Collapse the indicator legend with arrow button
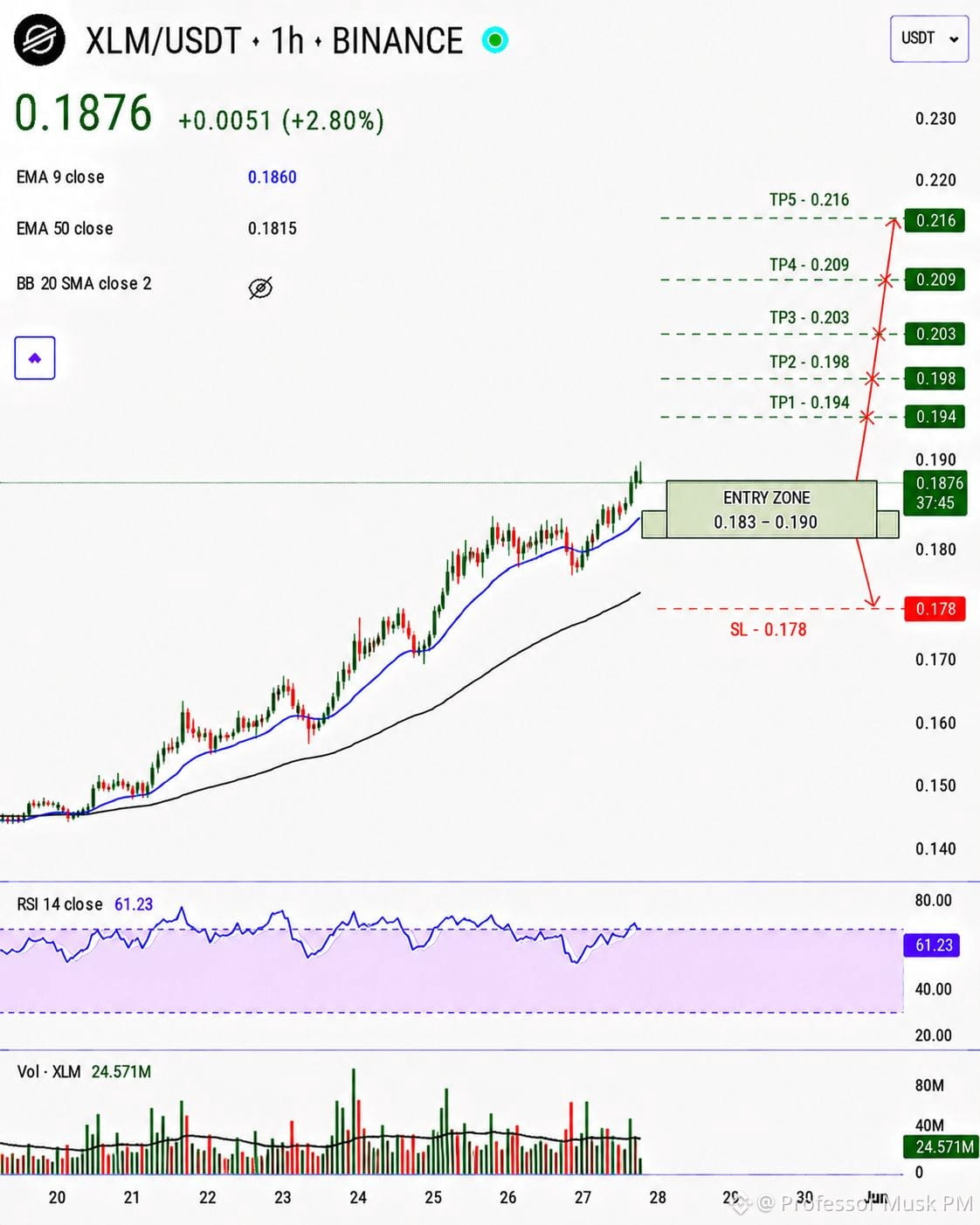The image size is (980, 1225). 35,357
